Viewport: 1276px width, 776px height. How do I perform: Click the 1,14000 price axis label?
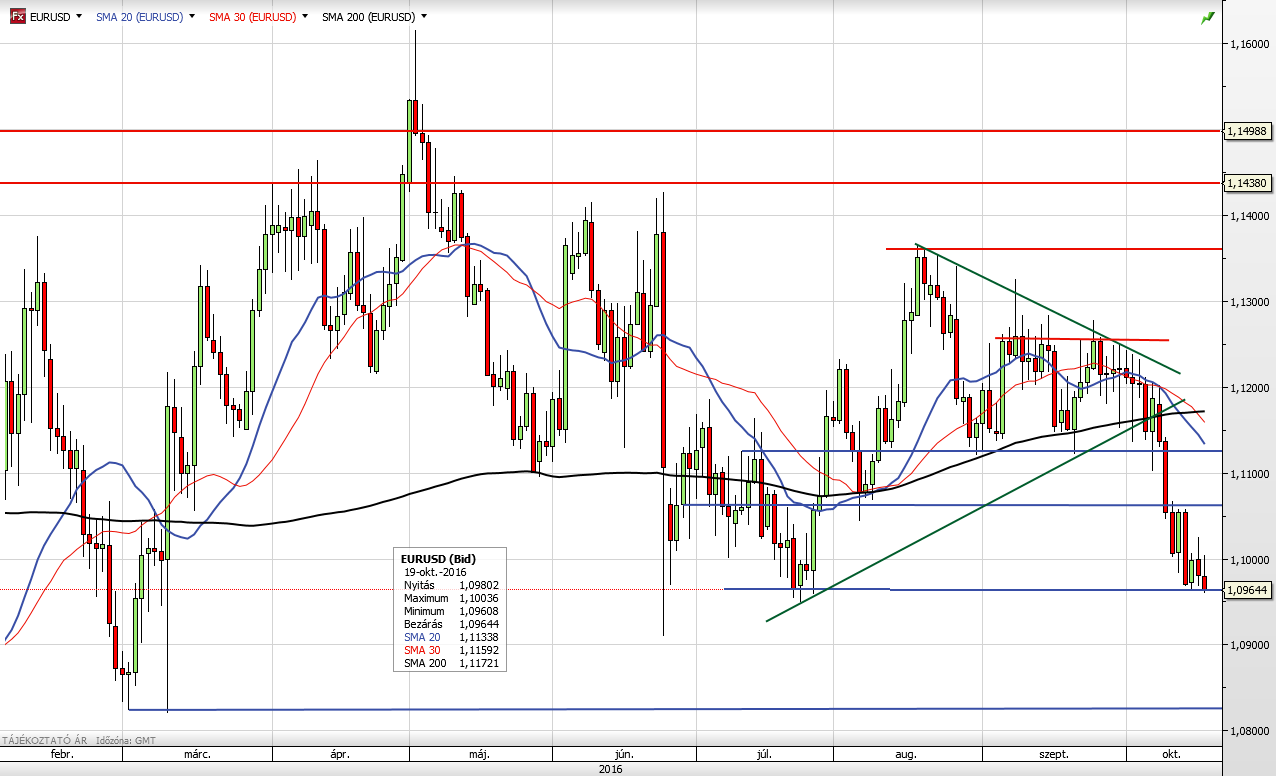click(x=1251, y=216)
